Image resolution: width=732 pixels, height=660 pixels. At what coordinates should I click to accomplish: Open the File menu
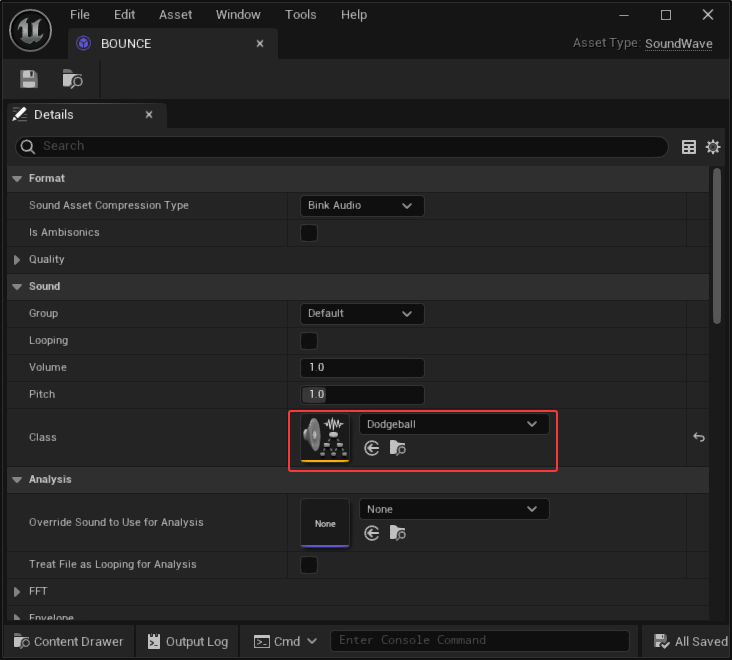pyautogui.click(x=80, y=15)
